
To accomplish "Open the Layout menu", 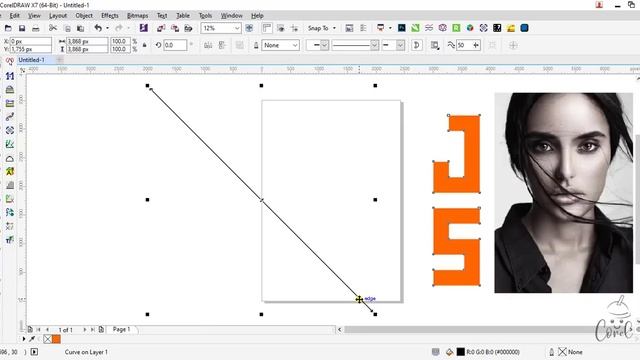I will 58,16.
